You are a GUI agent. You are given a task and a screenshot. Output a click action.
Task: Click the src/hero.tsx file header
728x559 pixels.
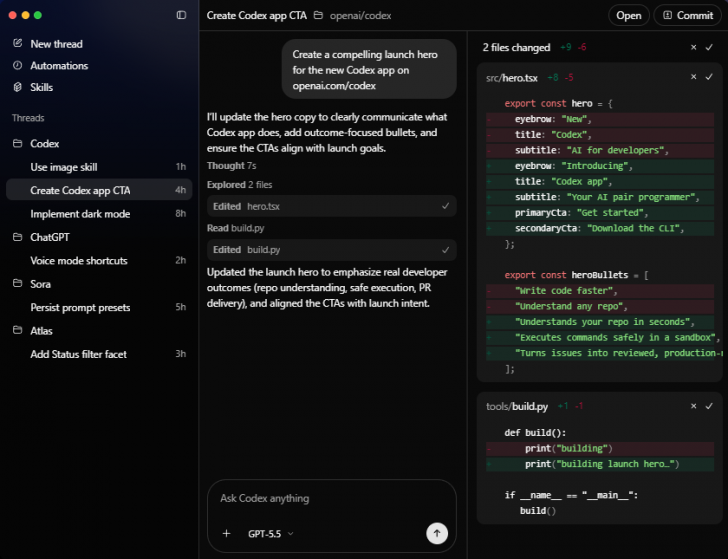(x=512, y=78)
